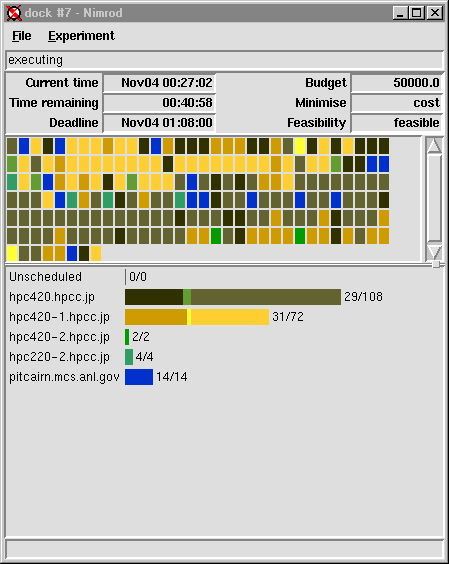Click the scrollbar up arrow in job grid
449x564 pixels.
coord(434,145)
